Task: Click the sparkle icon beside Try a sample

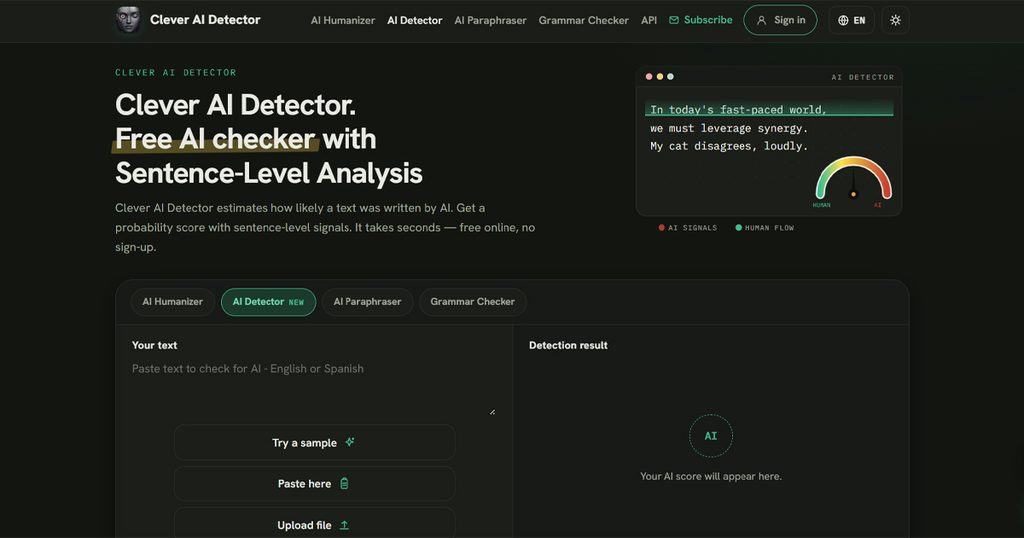Action: pyautogui.click(x=350, y=442)
